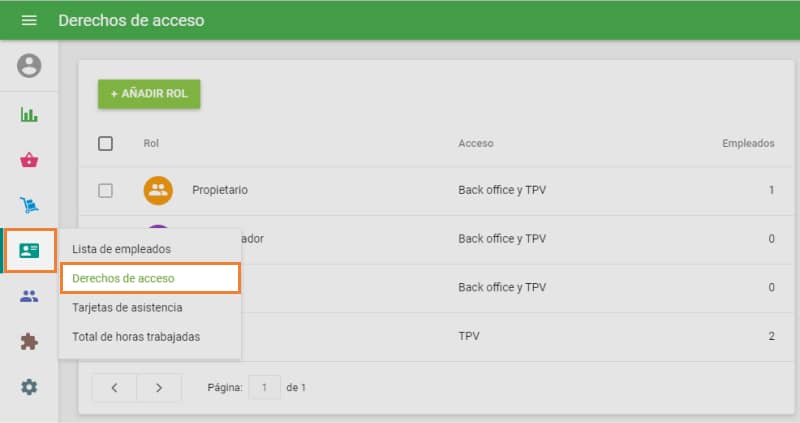Open the reports bar chart icon
The height and width of the screenshot is (423, 800).
click(29, 114)
